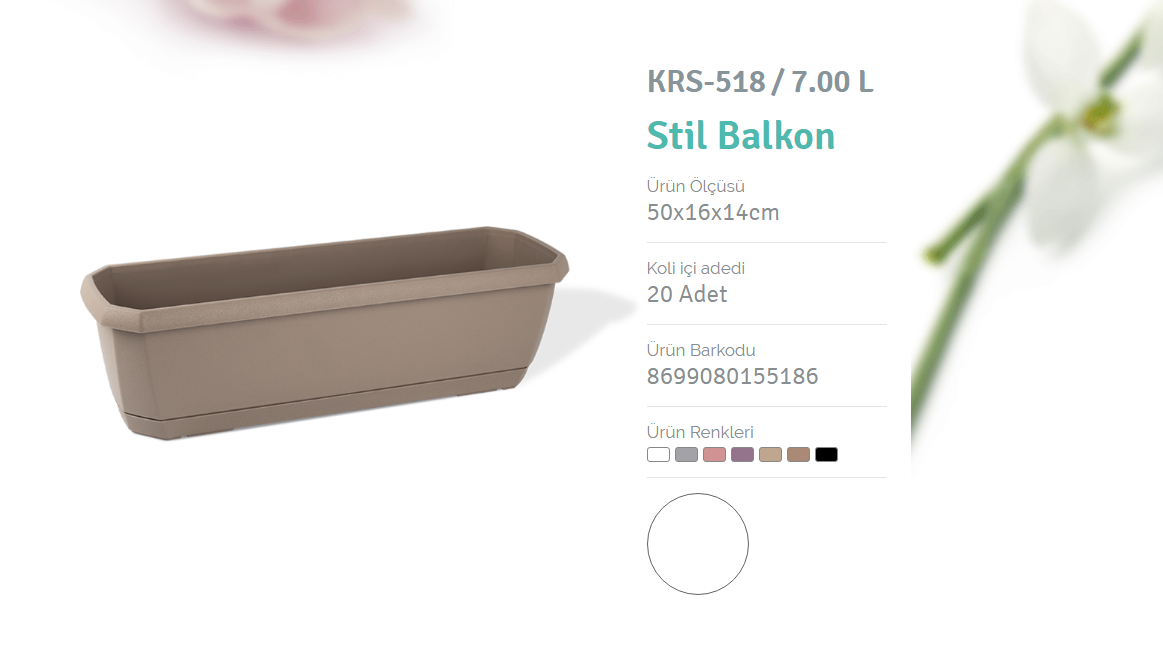Click the large empty circle preview
The width and height of the screenshot is (1163, 665).
698,543
